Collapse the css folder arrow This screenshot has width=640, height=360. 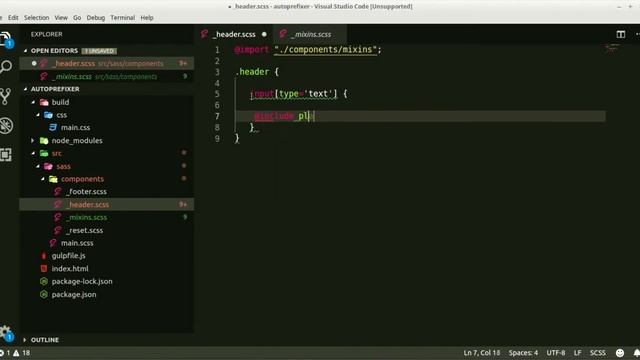tap(38, 115)
